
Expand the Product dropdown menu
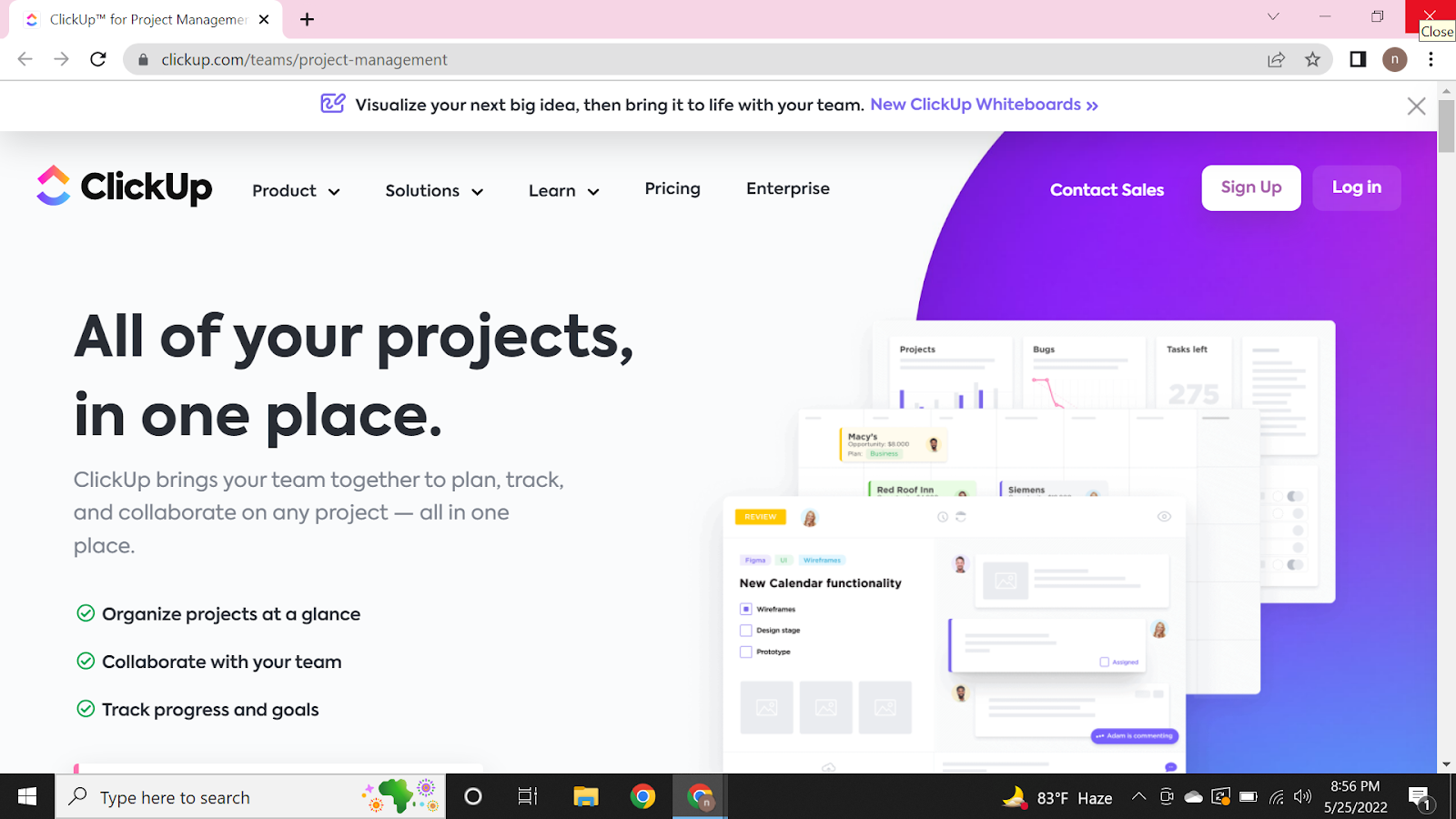click(296, 191)
